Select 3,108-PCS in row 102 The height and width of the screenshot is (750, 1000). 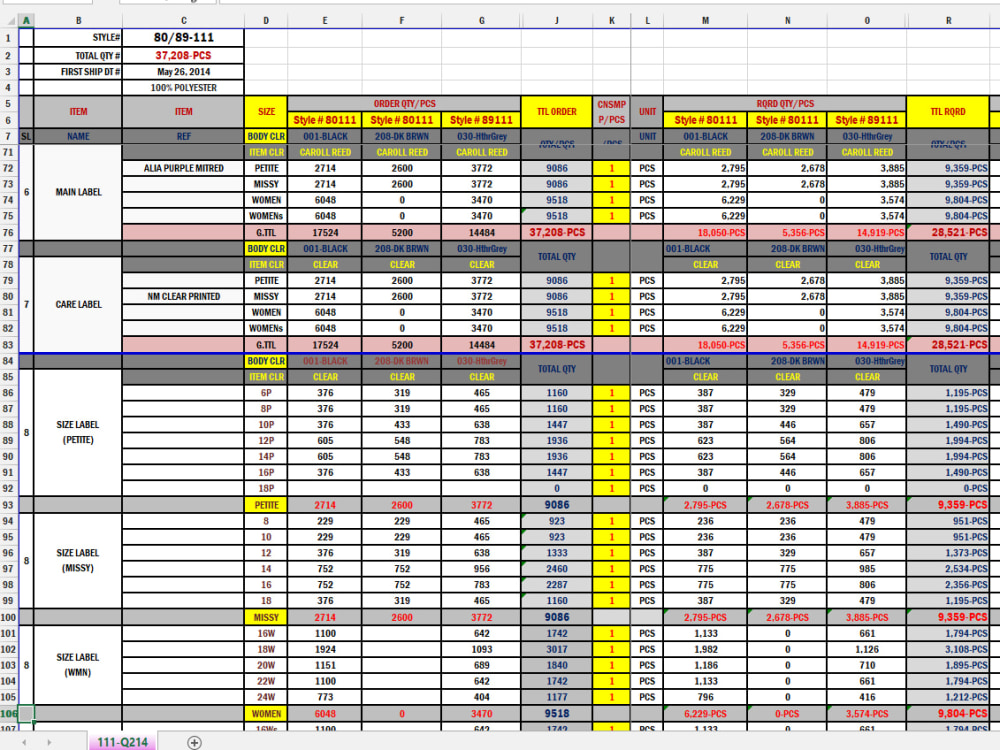coord(948,649)
